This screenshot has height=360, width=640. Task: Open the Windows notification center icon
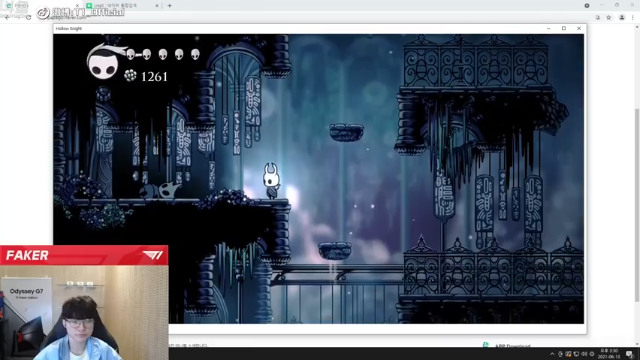click(630, 354)
